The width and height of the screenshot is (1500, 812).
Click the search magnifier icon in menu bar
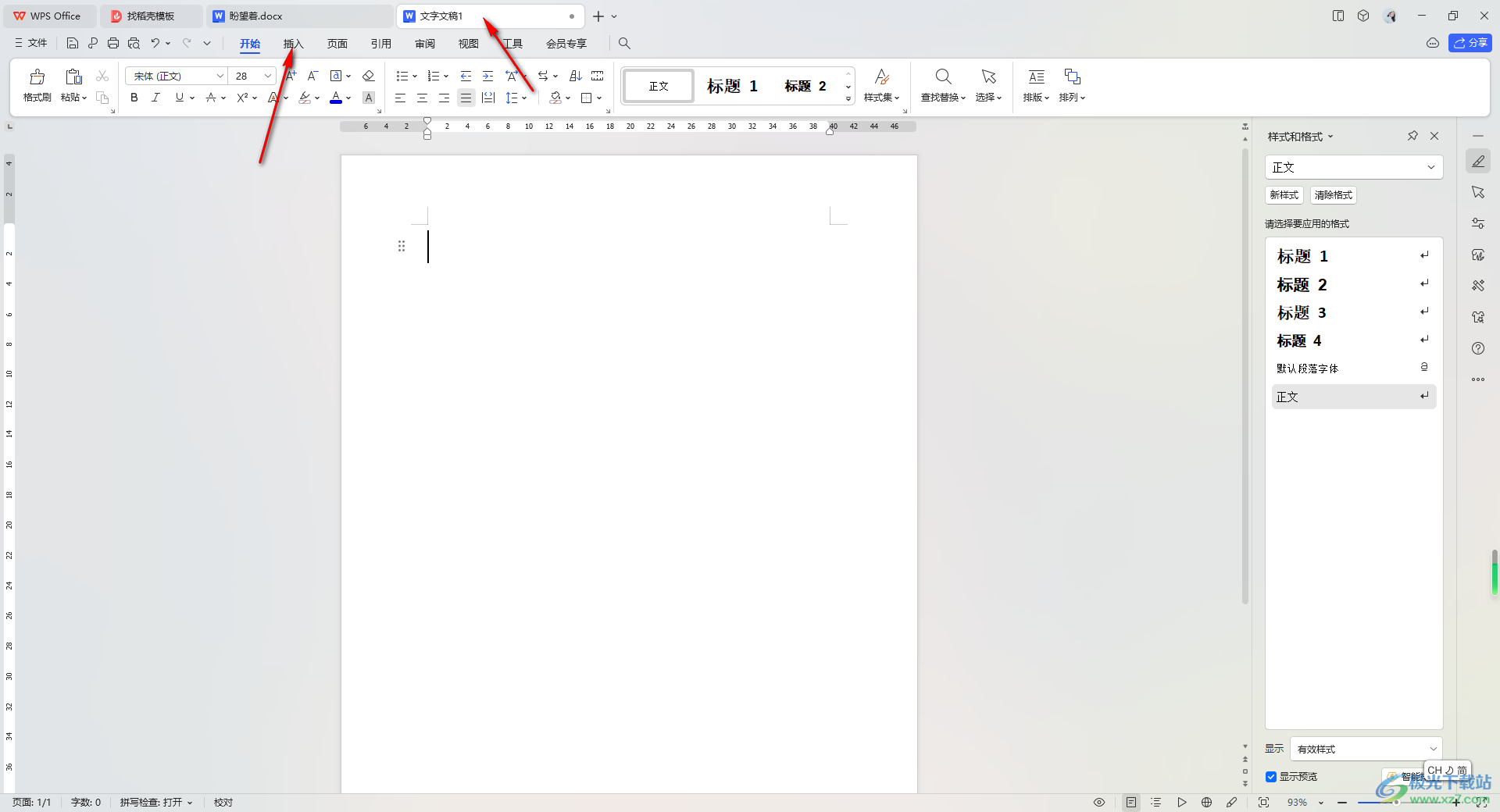pos(624,43)
